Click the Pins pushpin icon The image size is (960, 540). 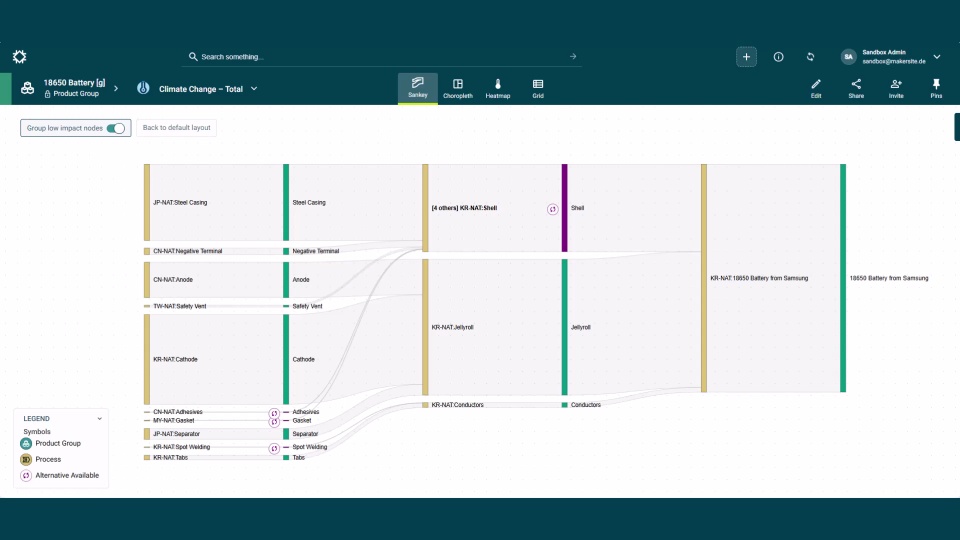pos(936,88)
